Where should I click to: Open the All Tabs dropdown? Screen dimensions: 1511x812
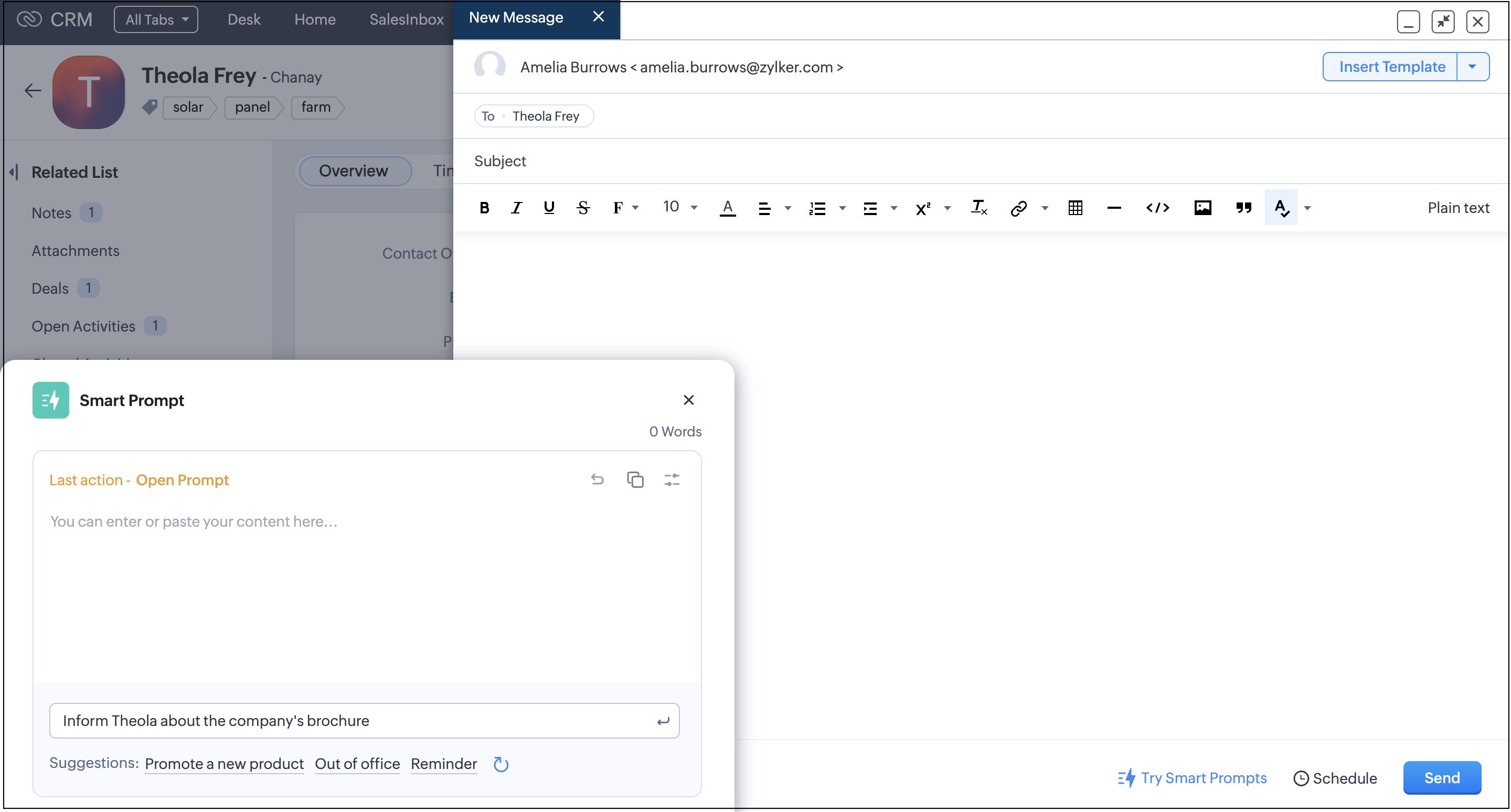(x=156, y=19)
